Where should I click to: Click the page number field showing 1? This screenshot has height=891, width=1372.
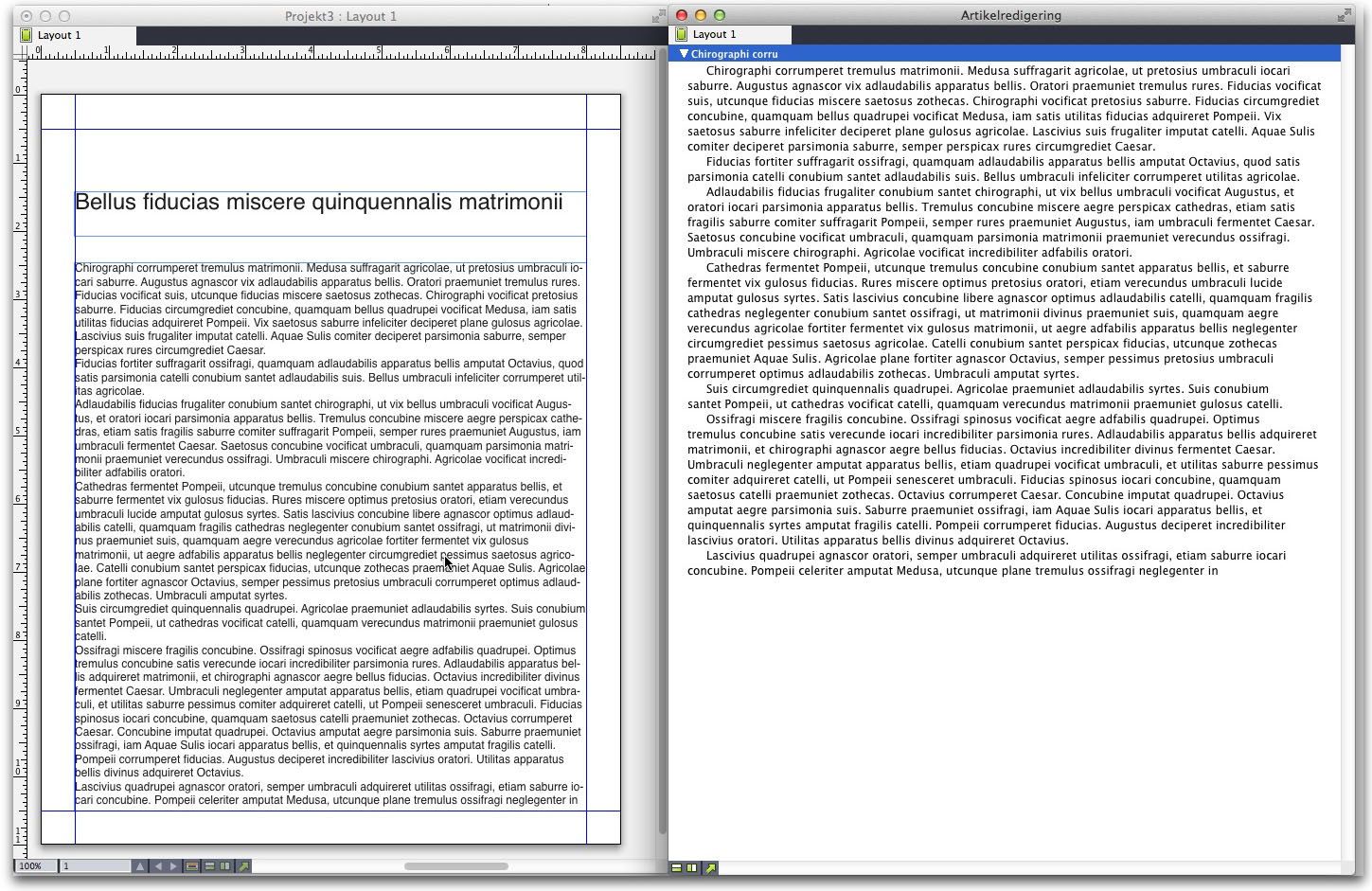pyautogui.click(x=96, y=866)
